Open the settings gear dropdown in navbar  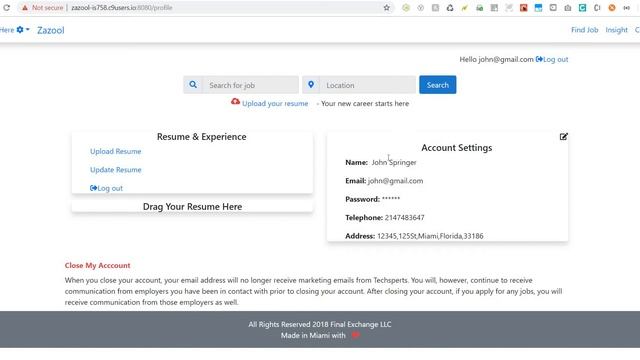click(x=22, y=30)
